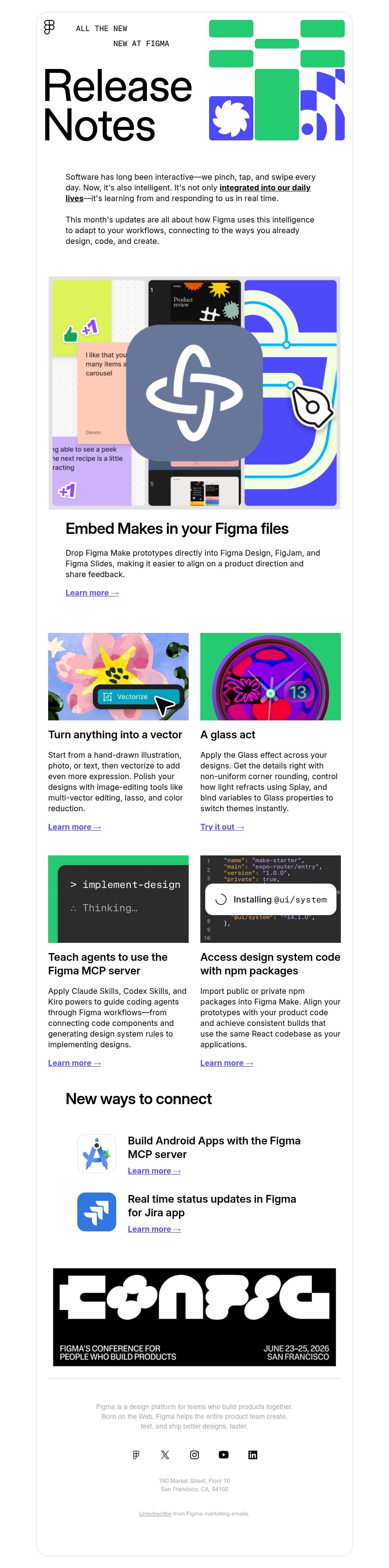This screenshot has width=389, height=1568.
Task: Open Learn more under Embed Makes
Action: coord(92,592)
